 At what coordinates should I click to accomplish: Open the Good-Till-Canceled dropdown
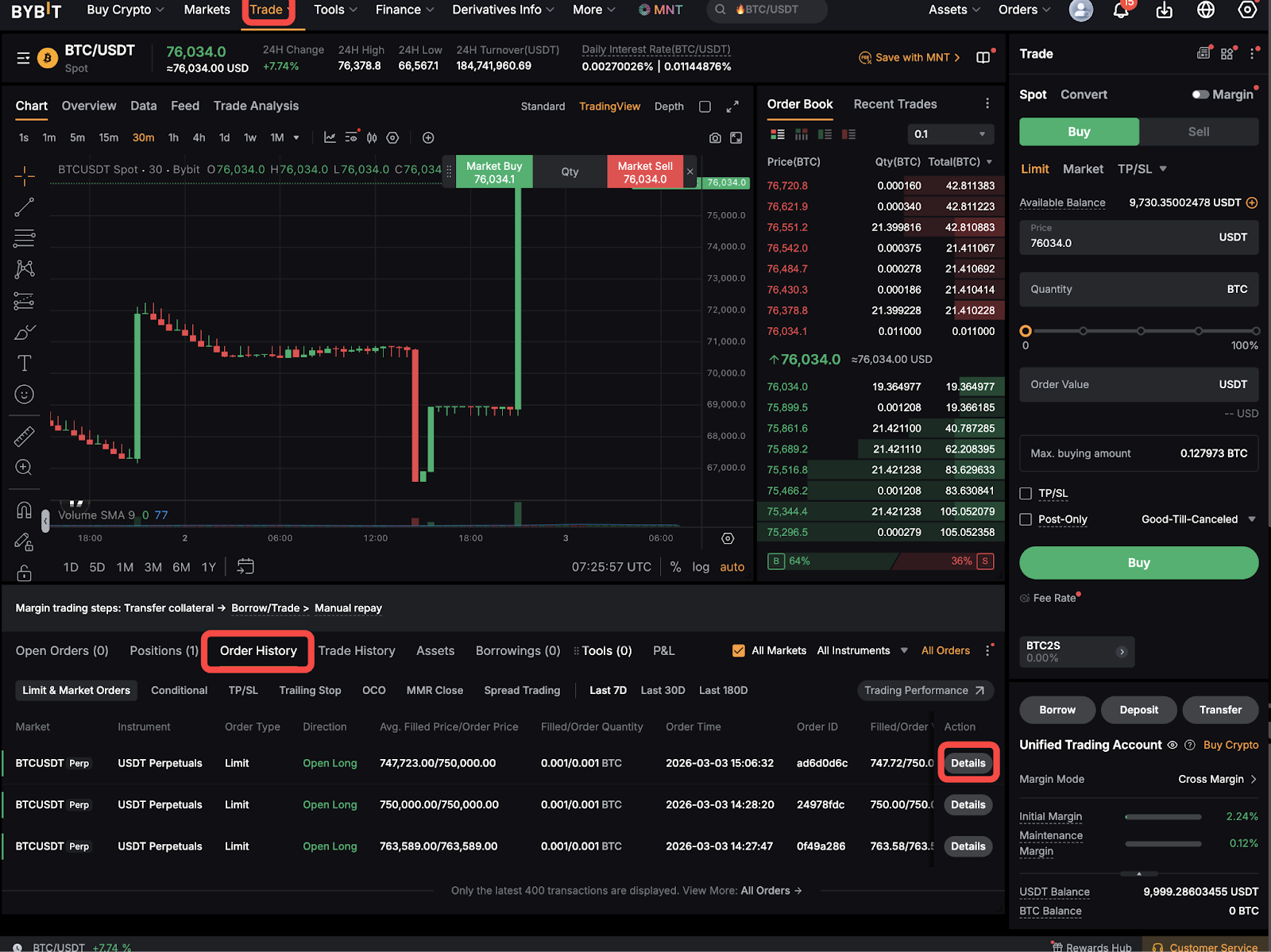click(1198, 519)
